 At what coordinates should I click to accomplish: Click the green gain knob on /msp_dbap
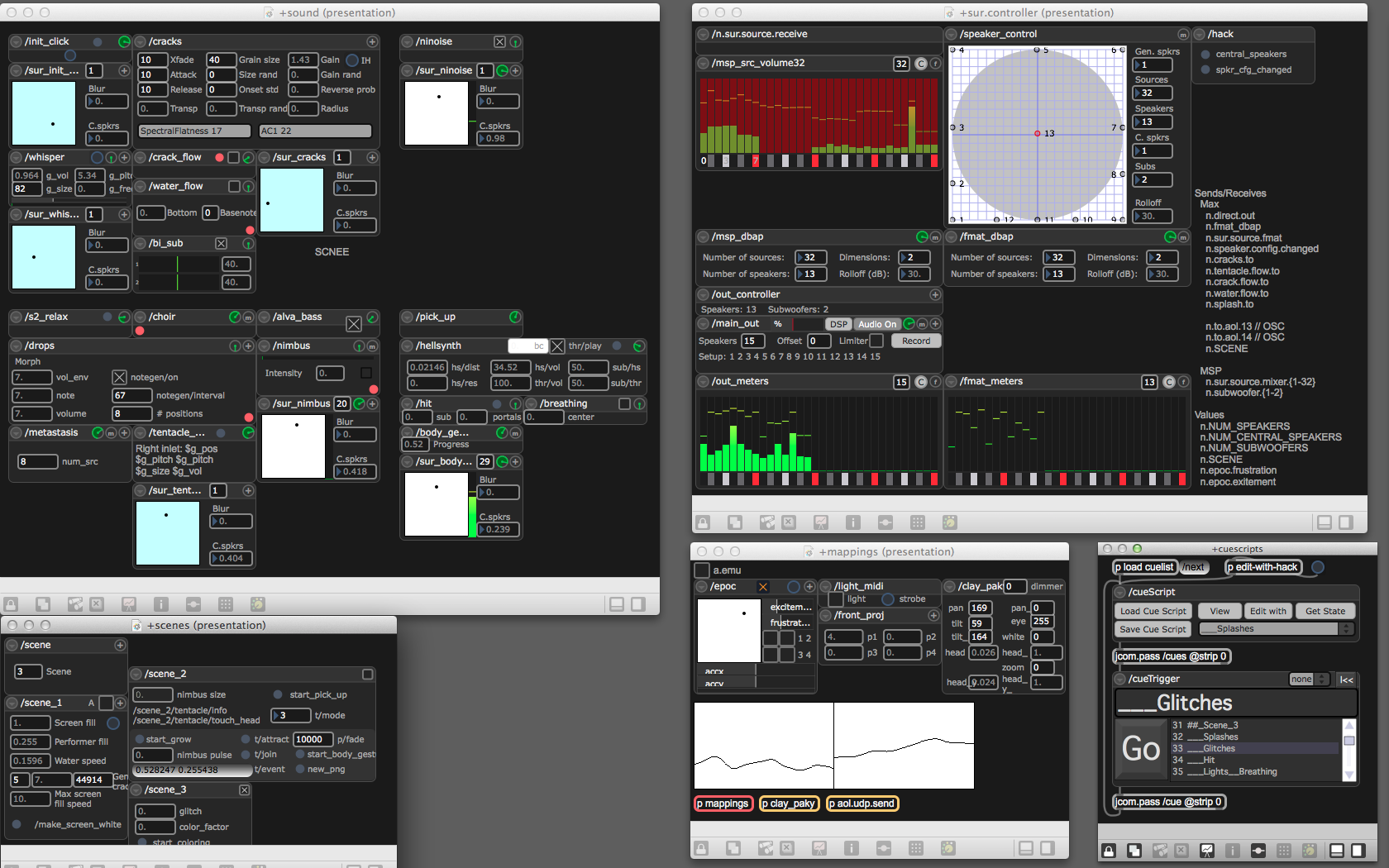pyautogui.click(x=922, y=237)
